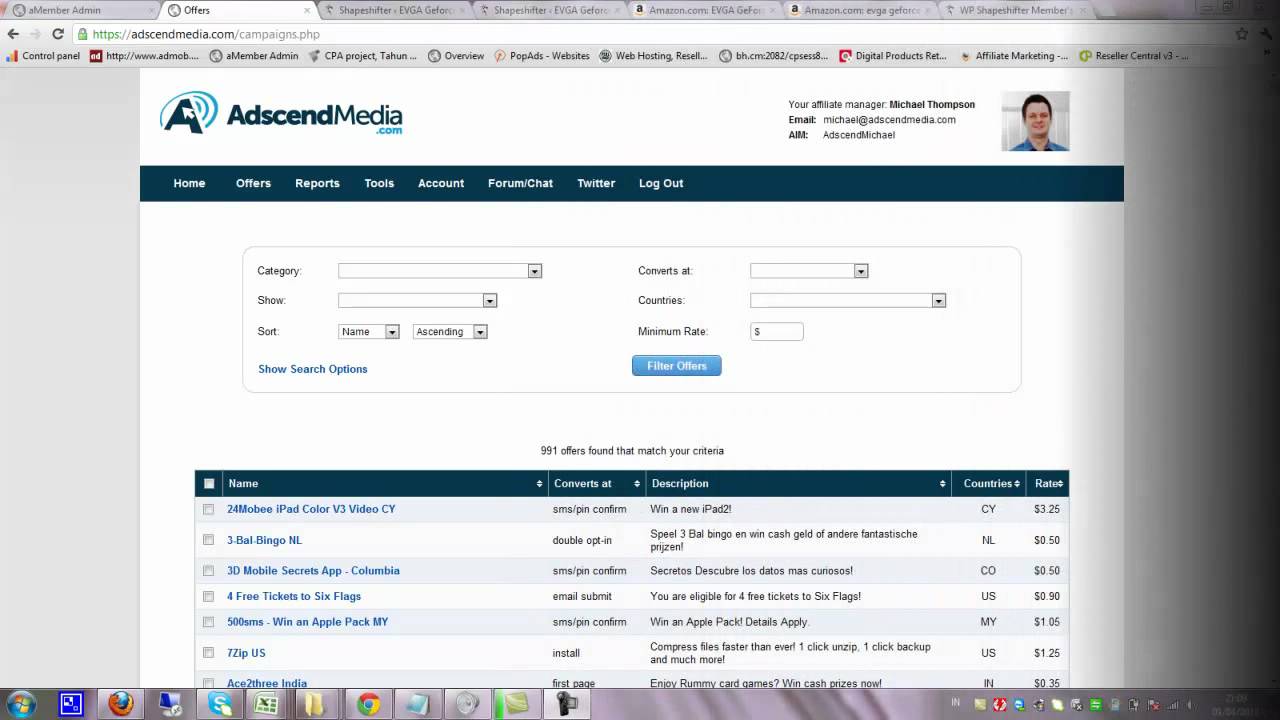Image resolution: width=1280 pixels, height=720 pixels.
Task: Check the 500sms Apple Pack MY row
Action: (x=208, y=622)
